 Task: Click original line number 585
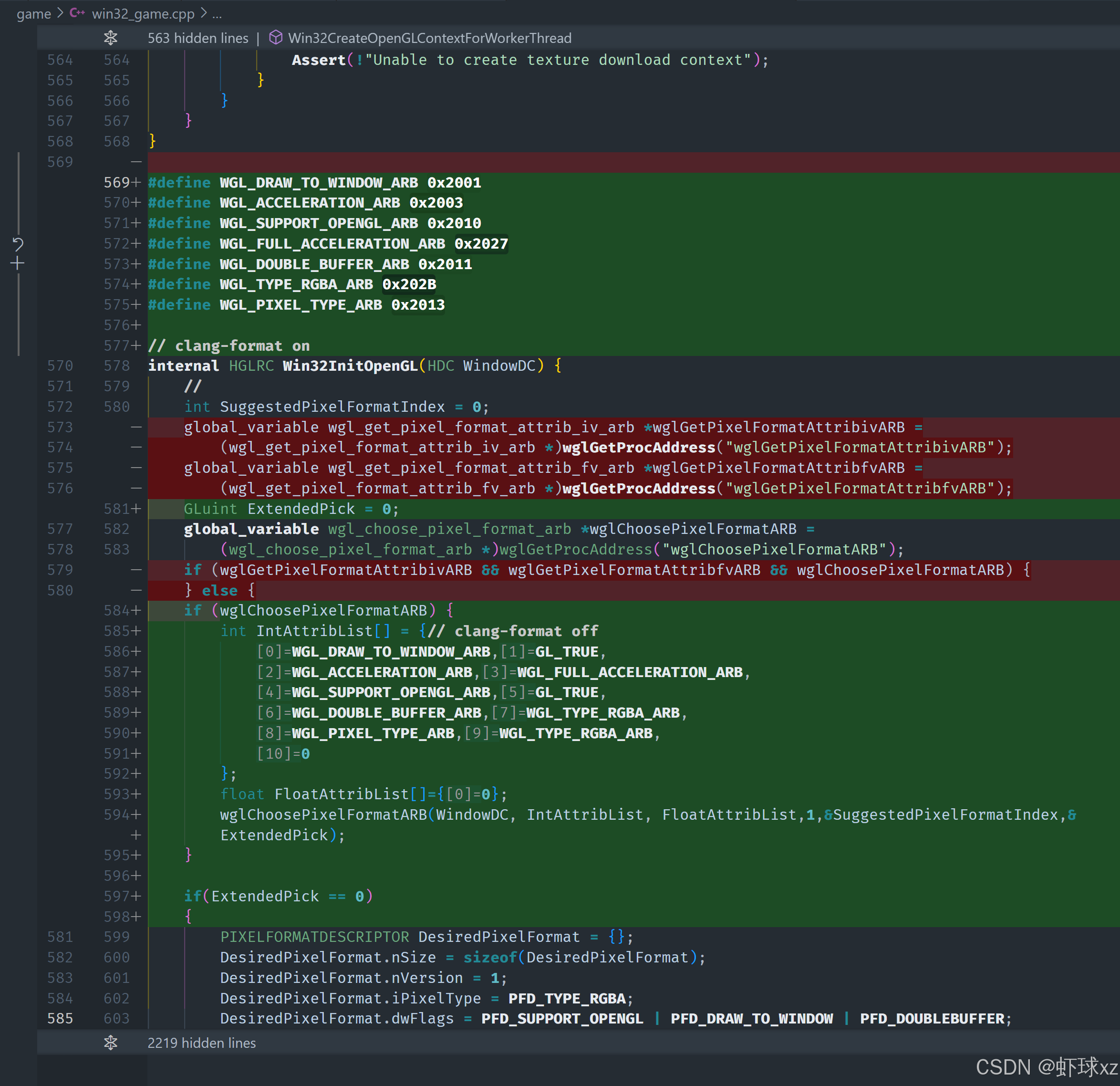click(60, 1019)
